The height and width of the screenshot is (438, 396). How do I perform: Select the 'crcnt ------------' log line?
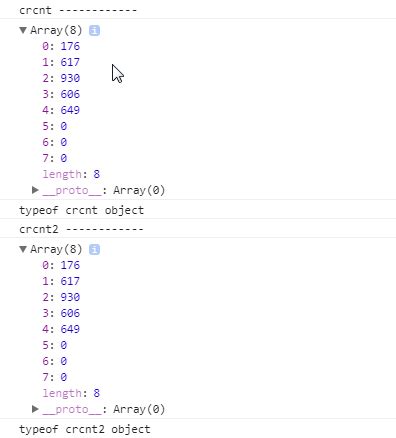[x=78, y=10]
